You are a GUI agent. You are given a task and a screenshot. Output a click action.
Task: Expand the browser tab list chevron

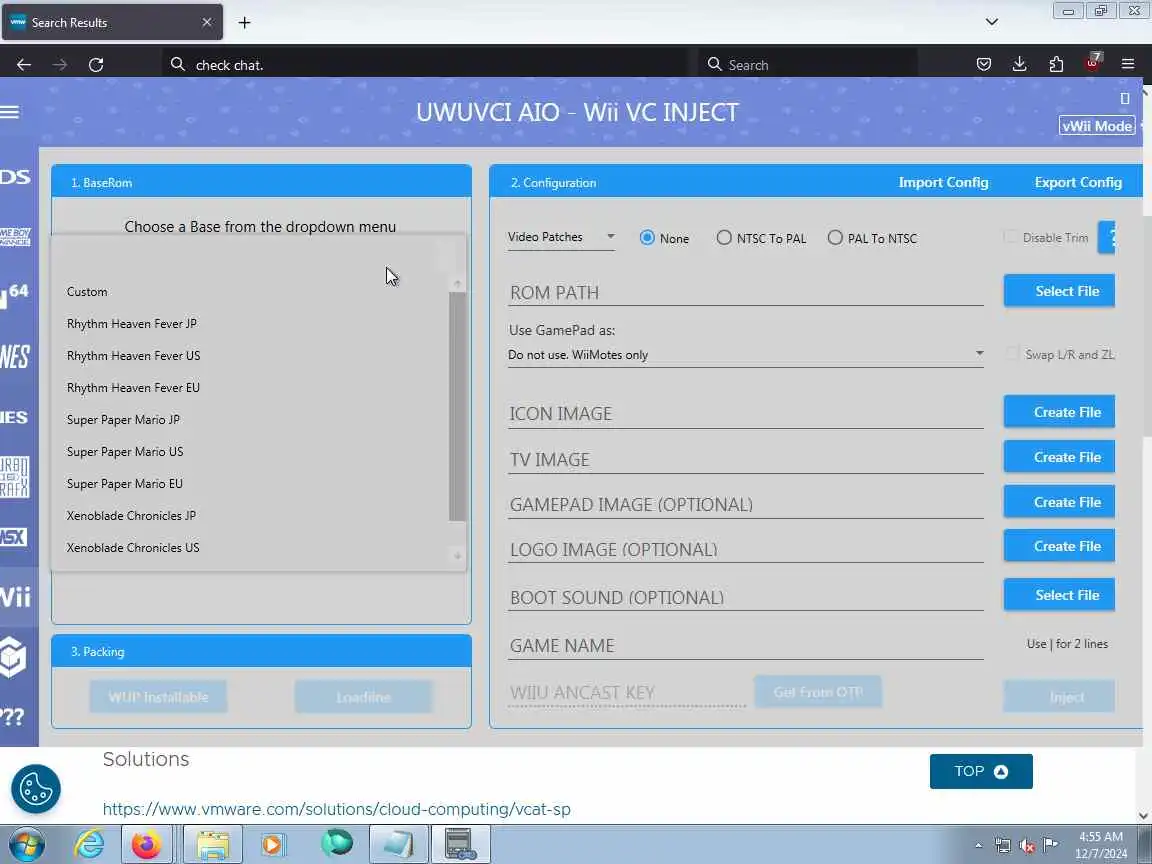tap(992, 22)
